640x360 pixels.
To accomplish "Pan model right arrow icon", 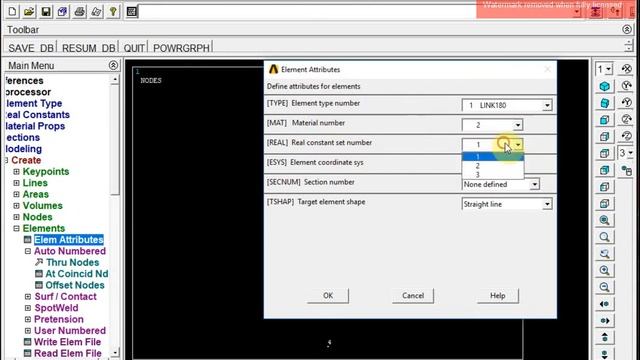I will (x=604, y=320).
